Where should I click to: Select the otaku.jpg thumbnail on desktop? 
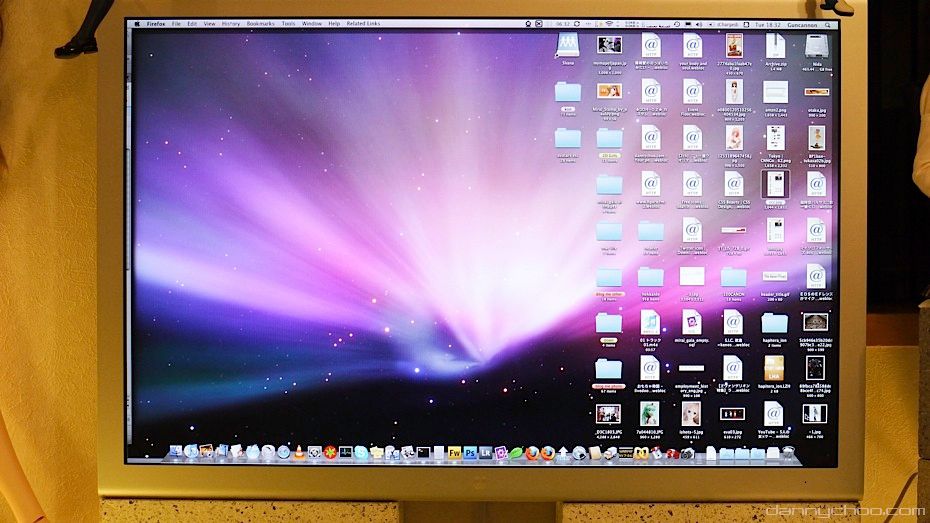817,92
